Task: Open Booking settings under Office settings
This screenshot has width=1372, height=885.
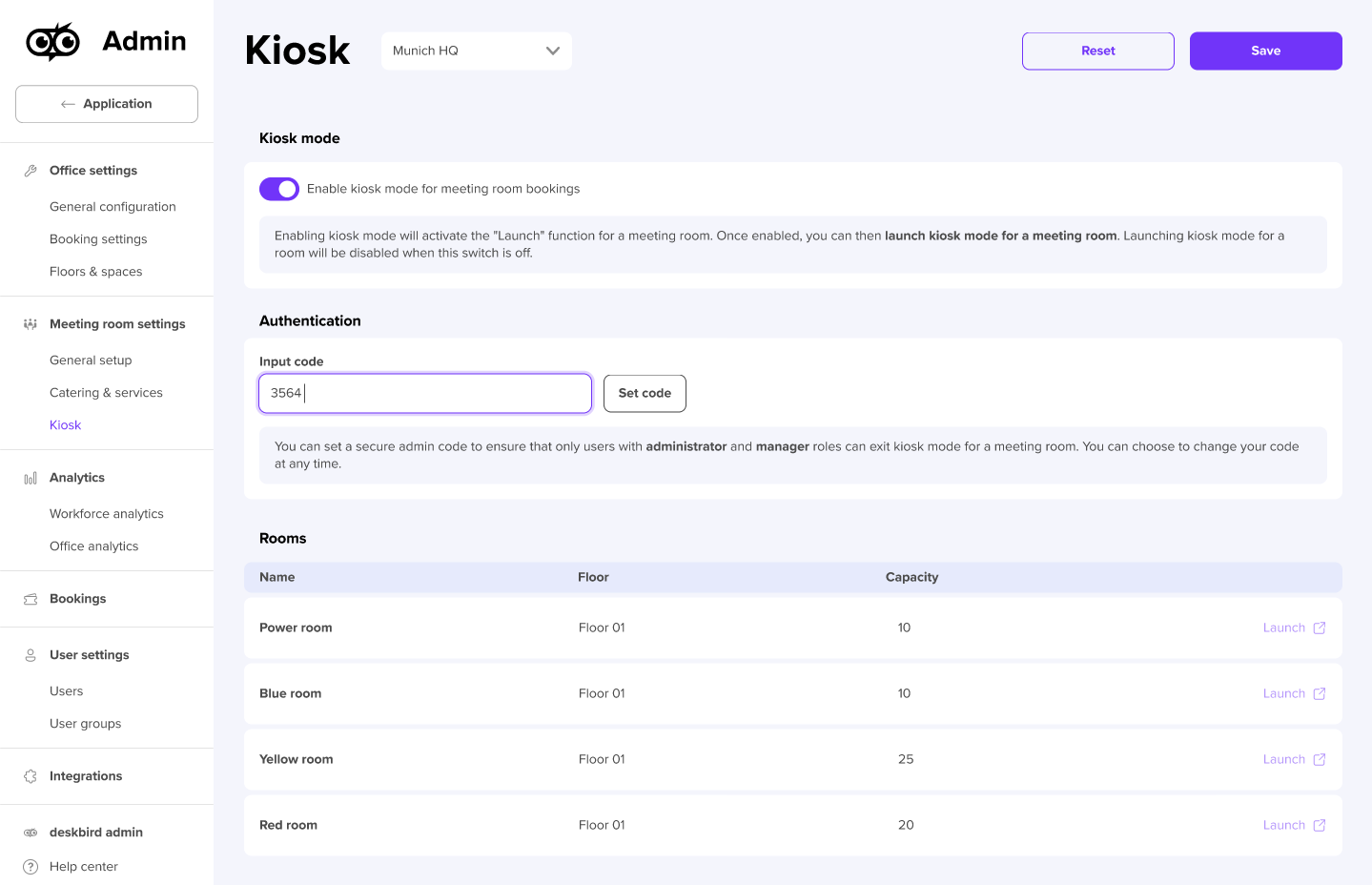Action: click(x=97, y=238)
